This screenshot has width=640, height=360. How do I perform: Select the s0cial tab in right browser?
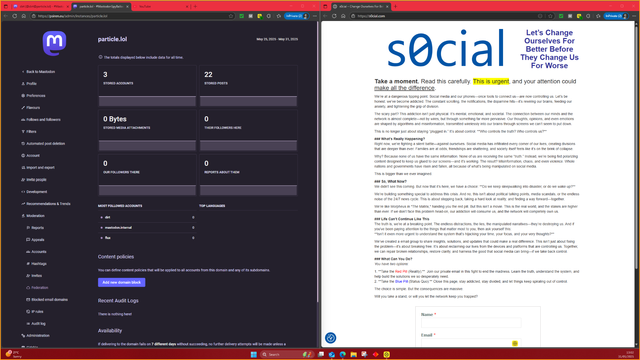360,7
